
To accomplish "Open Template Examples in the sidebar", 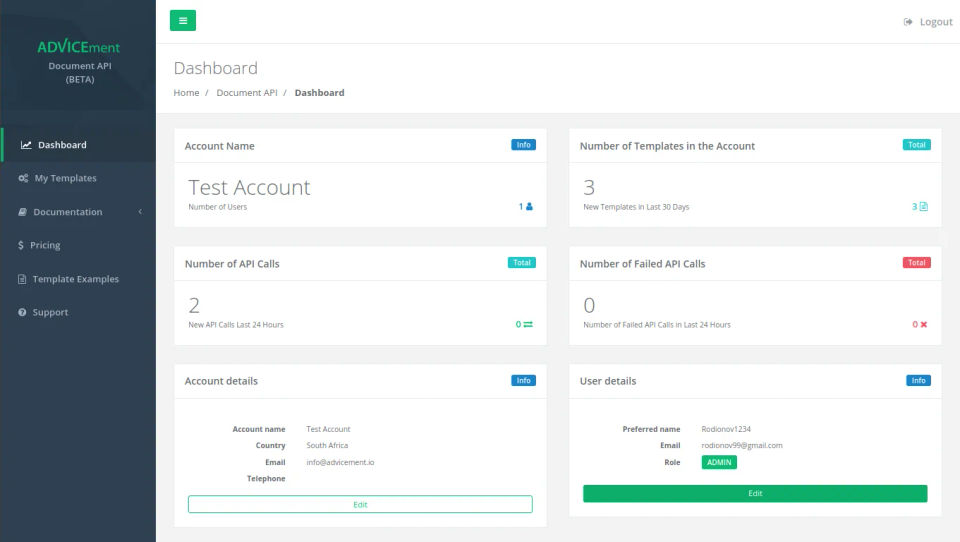I will click(75, 279).
